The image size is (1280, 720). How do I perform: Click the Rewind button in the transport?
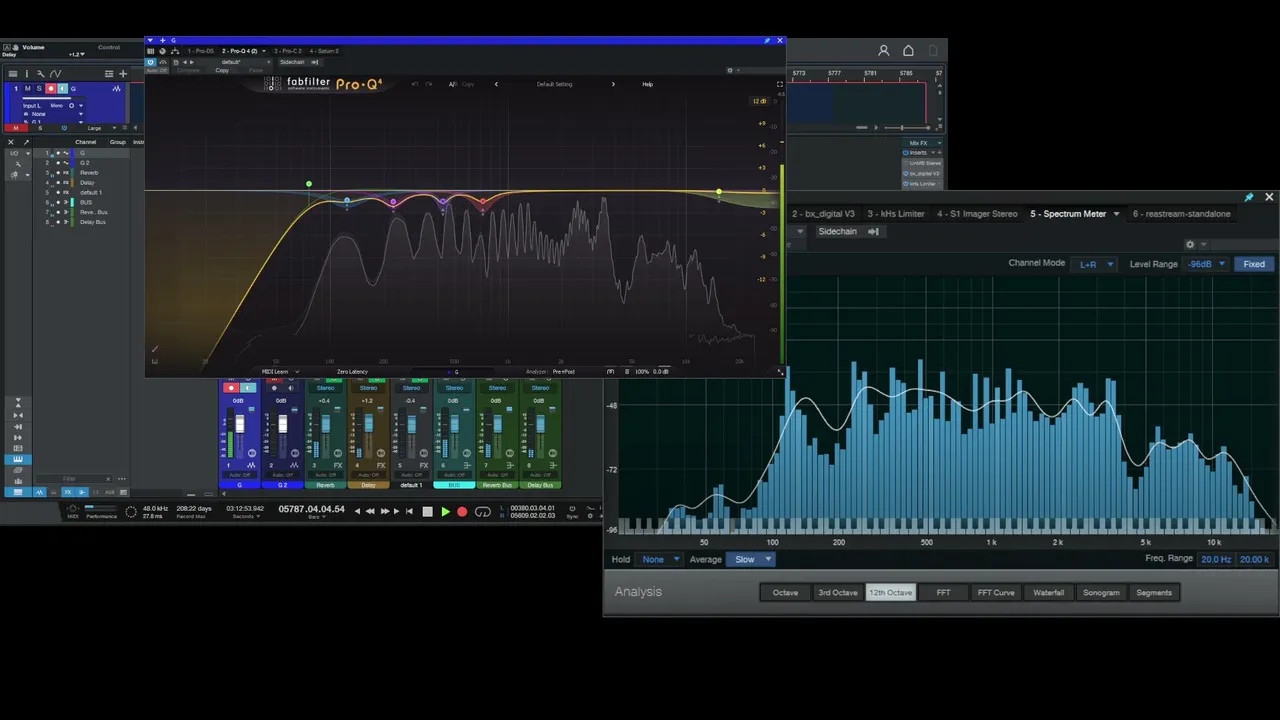pyautogui.click(x=370, y=512)
